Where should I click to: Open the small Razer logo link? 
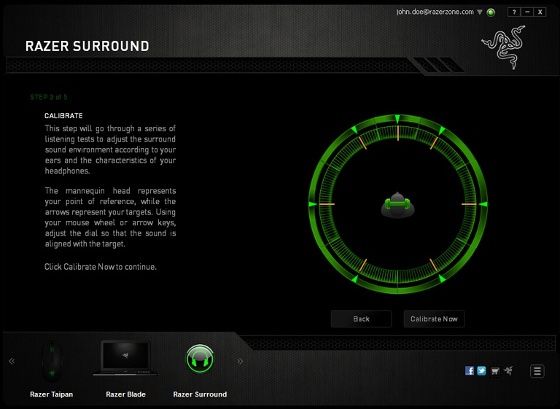point(509,370)
